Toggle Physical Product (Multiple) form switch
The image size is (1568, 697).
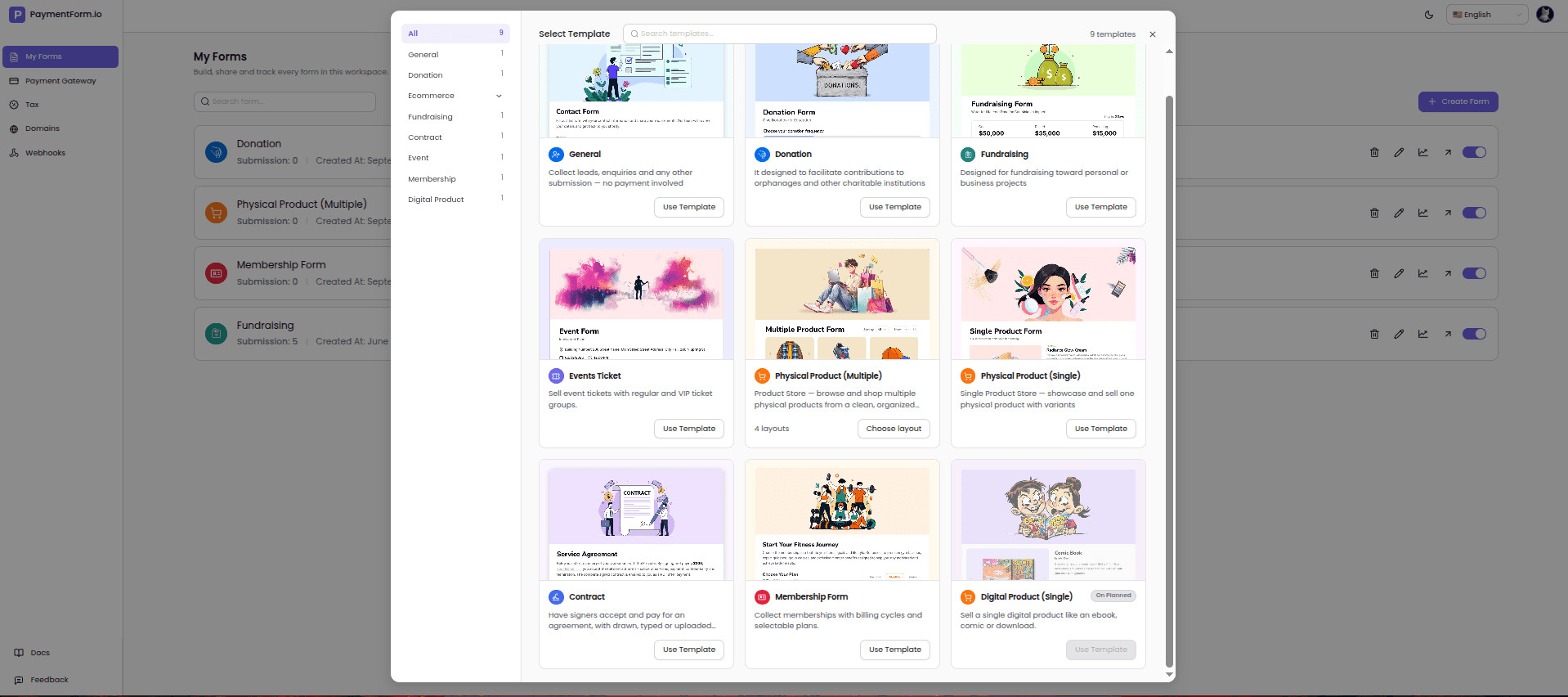(x=1474, y=213)
